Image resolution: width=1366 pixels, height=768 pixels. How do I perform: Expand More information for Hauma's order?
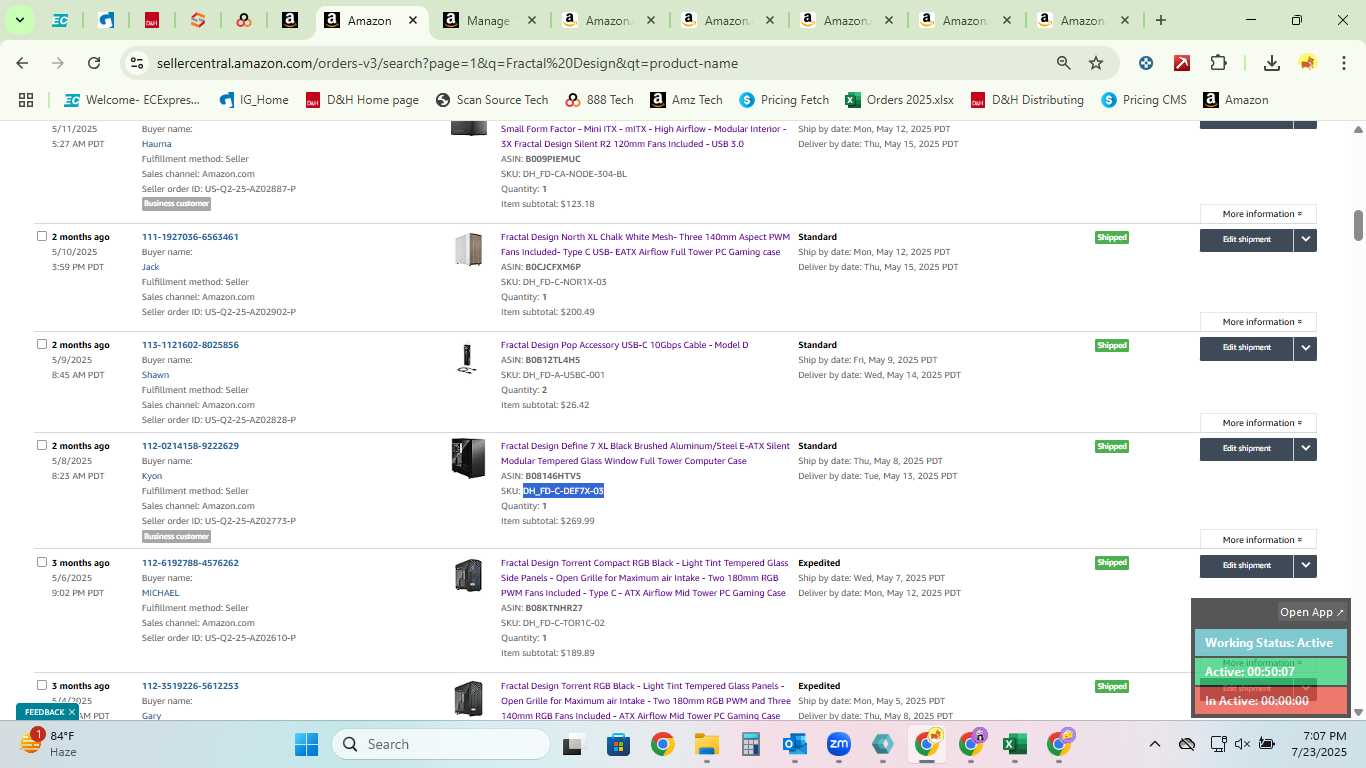click(1258, 214)
